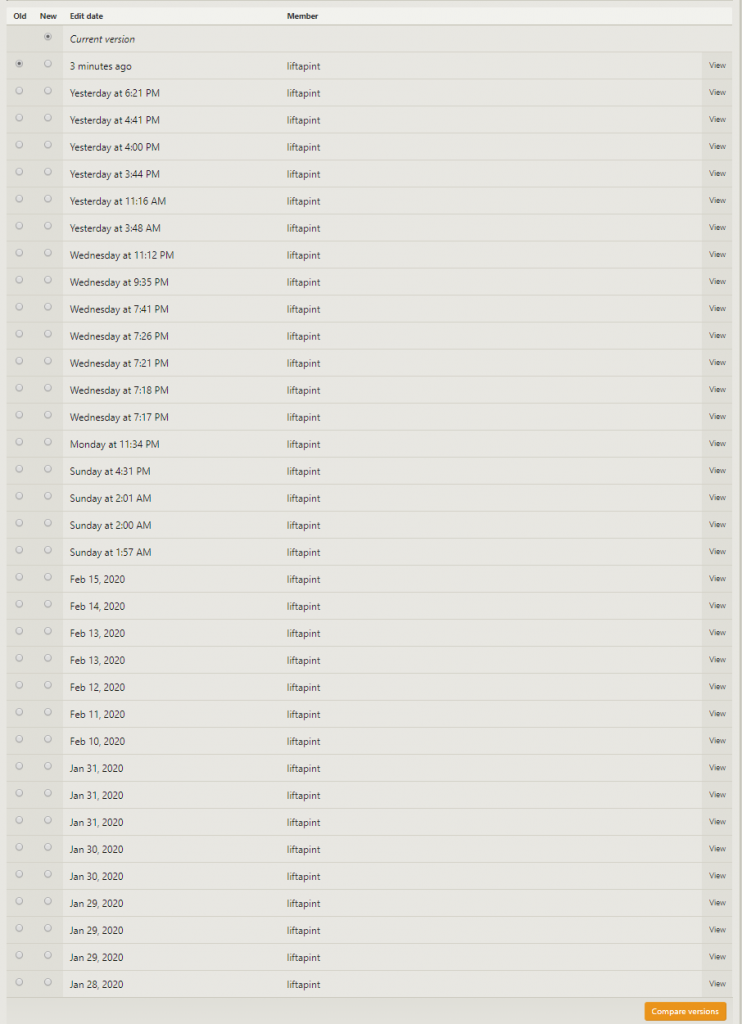Open liftapint profile on Yesterday 3:44 PM row

[303, 174]
